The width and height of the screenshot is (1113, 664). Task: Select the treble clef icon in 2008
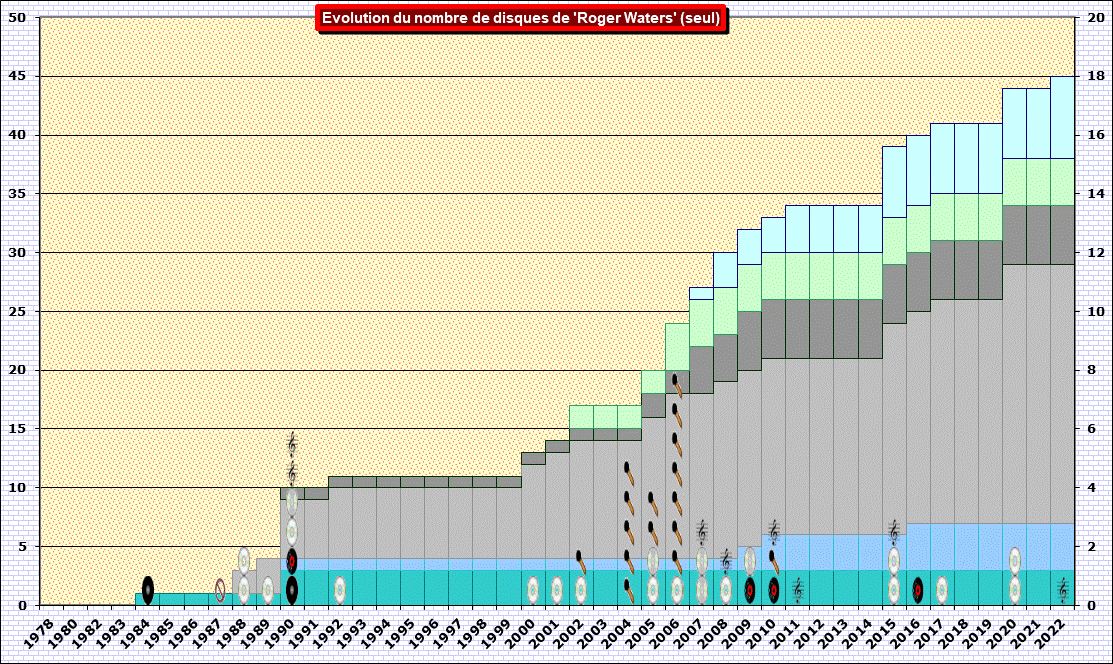tap(725, 561)
